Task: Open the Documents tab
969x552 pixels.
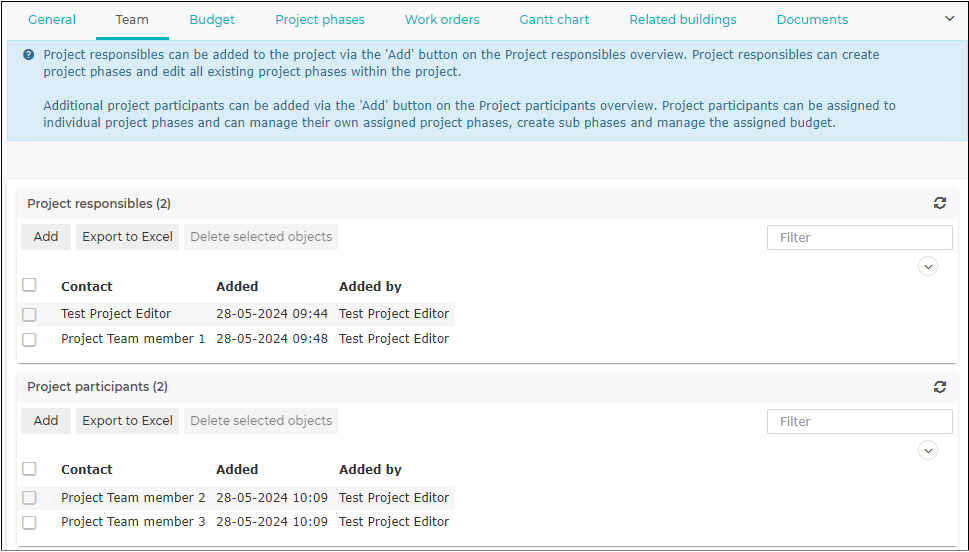Action: [x=812, y=20]
